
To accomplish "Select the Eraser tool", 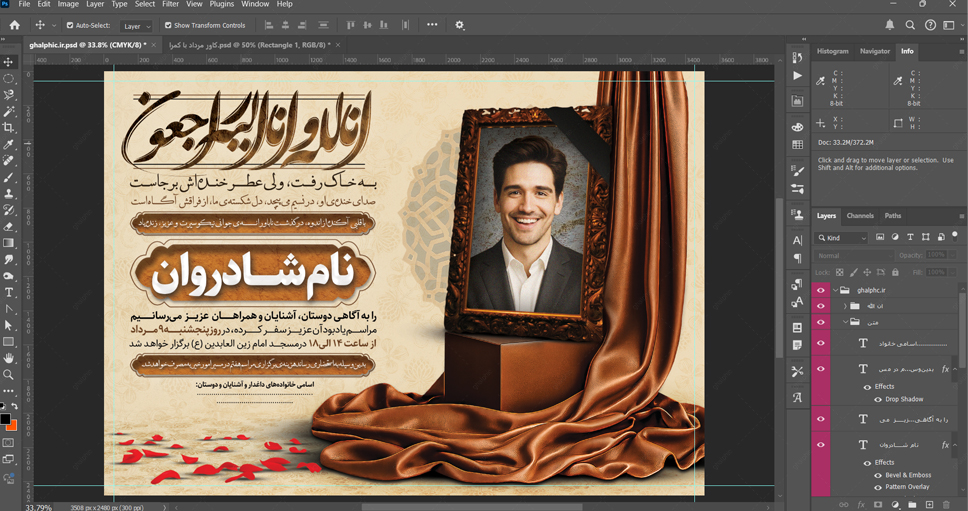I will tap(9, 226).
